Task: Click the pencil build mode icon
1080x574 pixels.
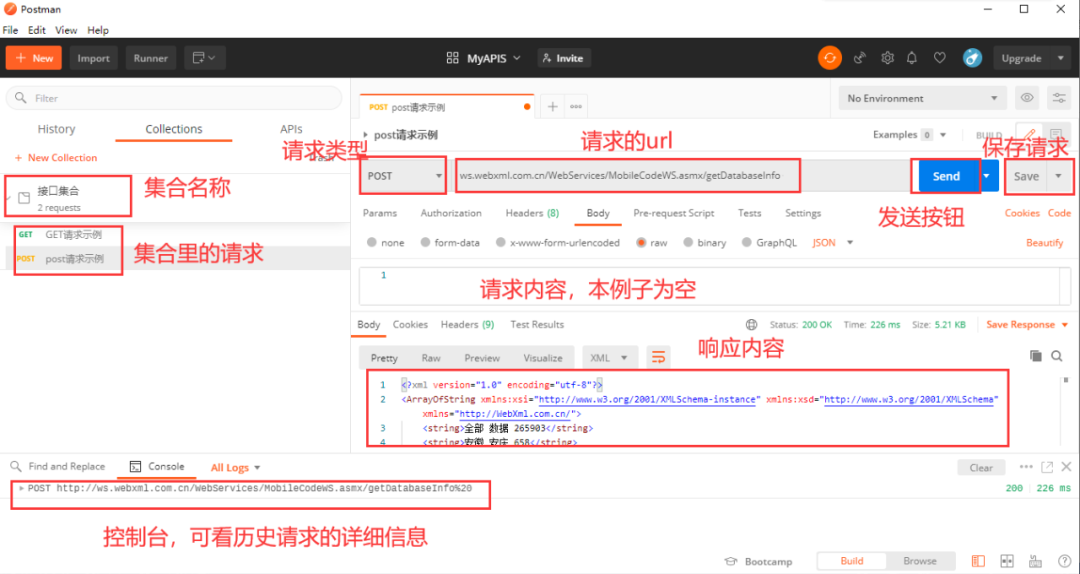Action: 1029,134
